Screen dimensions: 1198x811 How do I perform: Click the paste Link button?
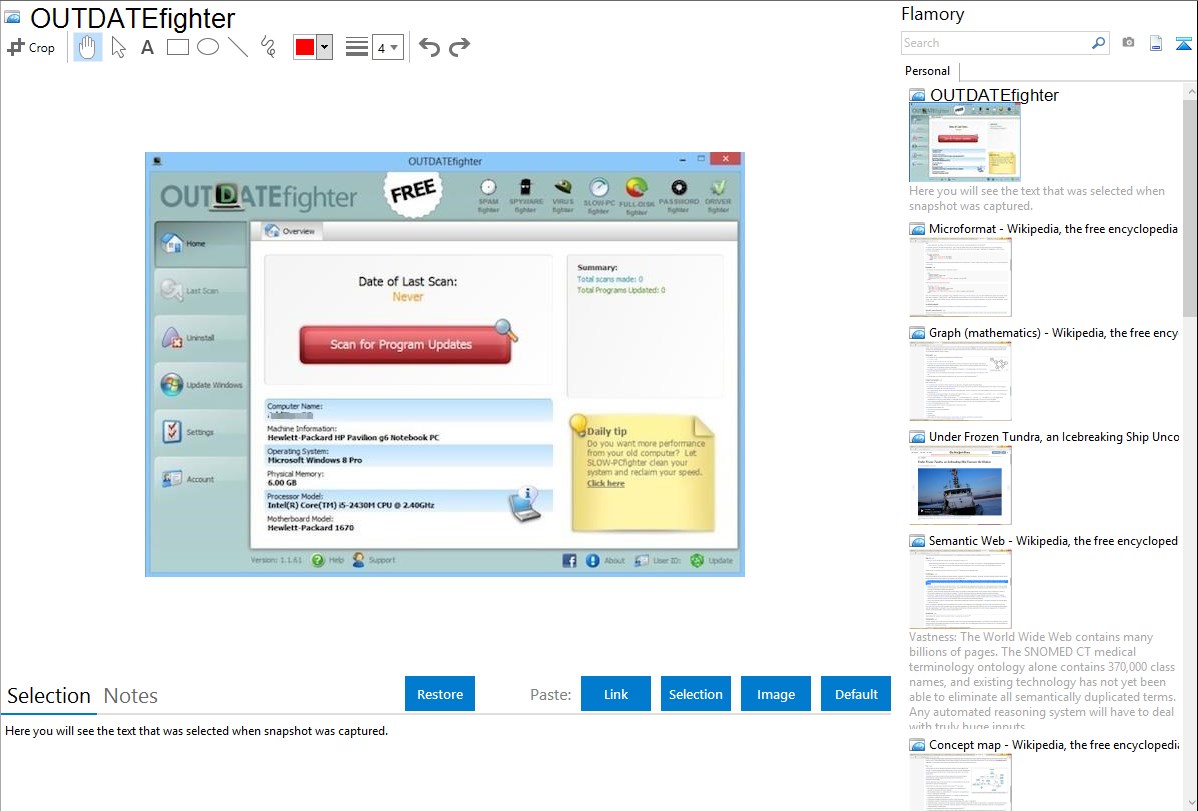tap(616, 694)
